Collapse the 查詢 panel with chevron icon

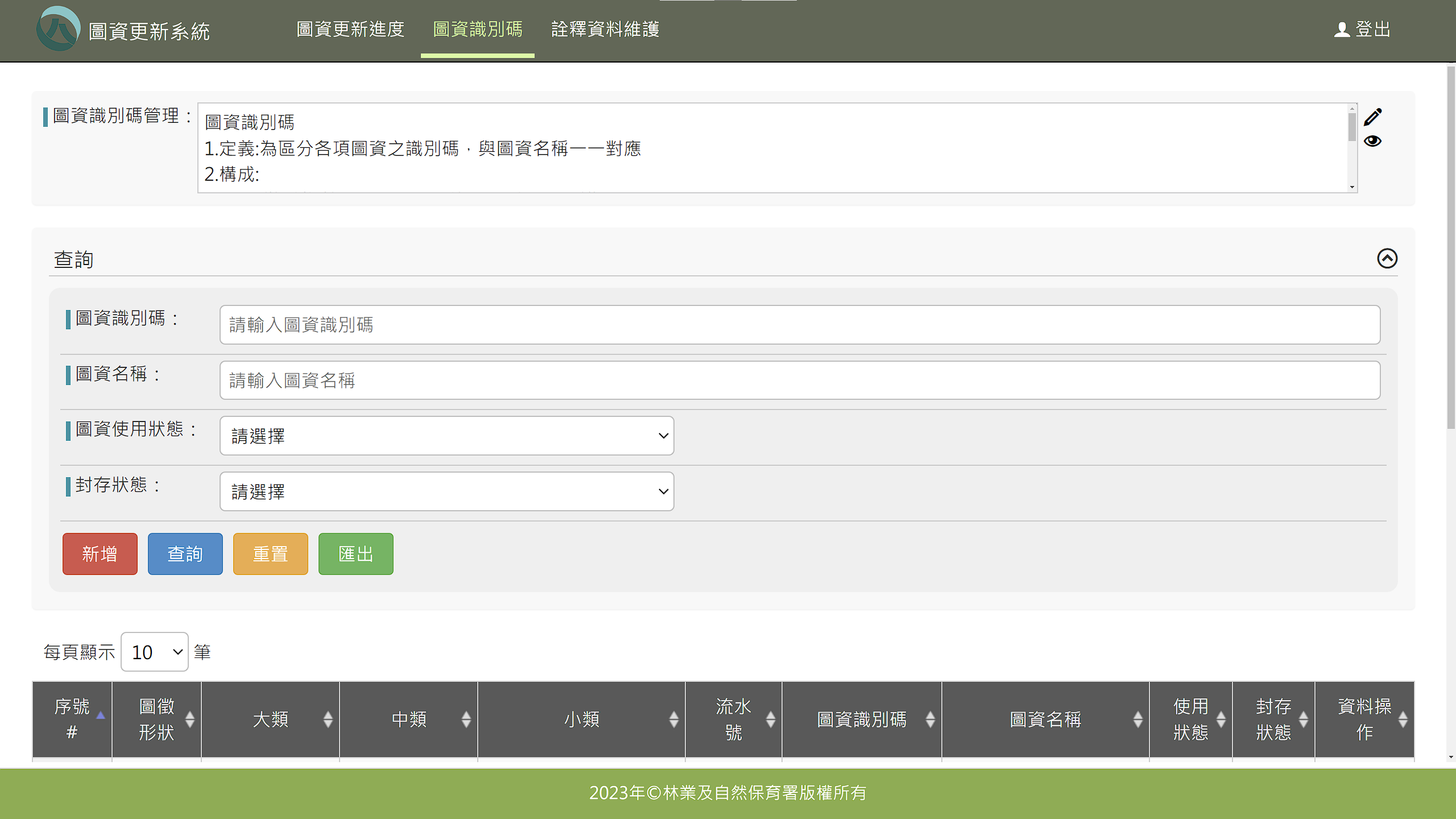pyautogui.click(x=1387, y=258)
